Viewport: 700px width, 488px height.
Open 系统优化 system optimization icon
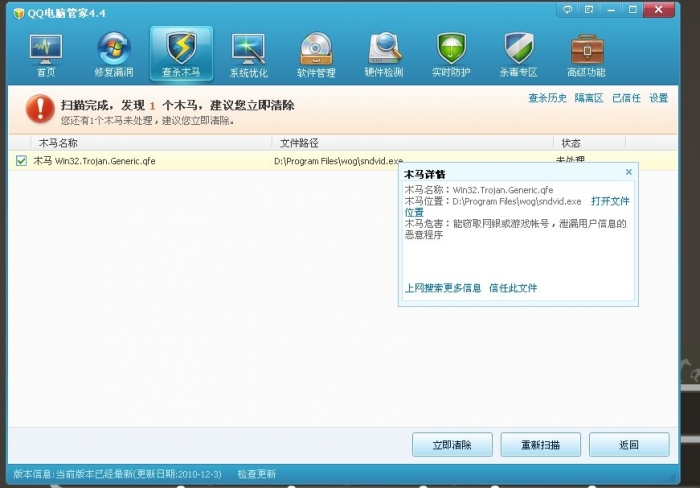[249, 54]
